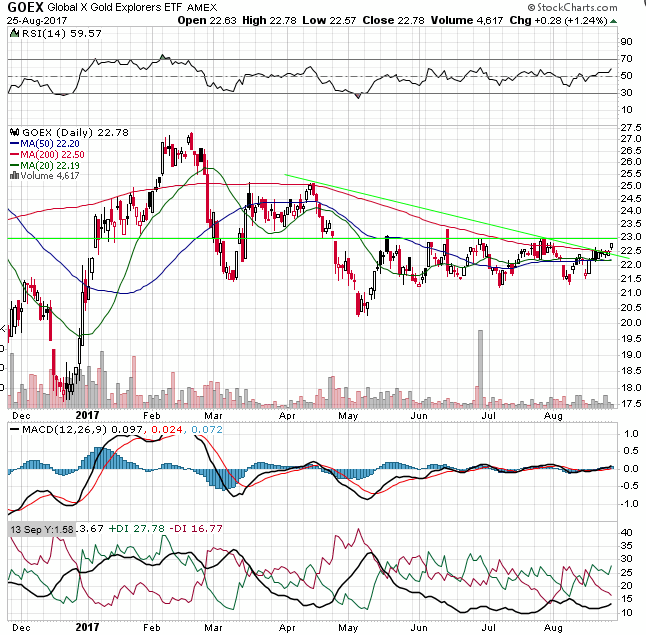Click the candlestick icon beside GOEX (Daily)
646x635 pixels.
coord(14,132)
